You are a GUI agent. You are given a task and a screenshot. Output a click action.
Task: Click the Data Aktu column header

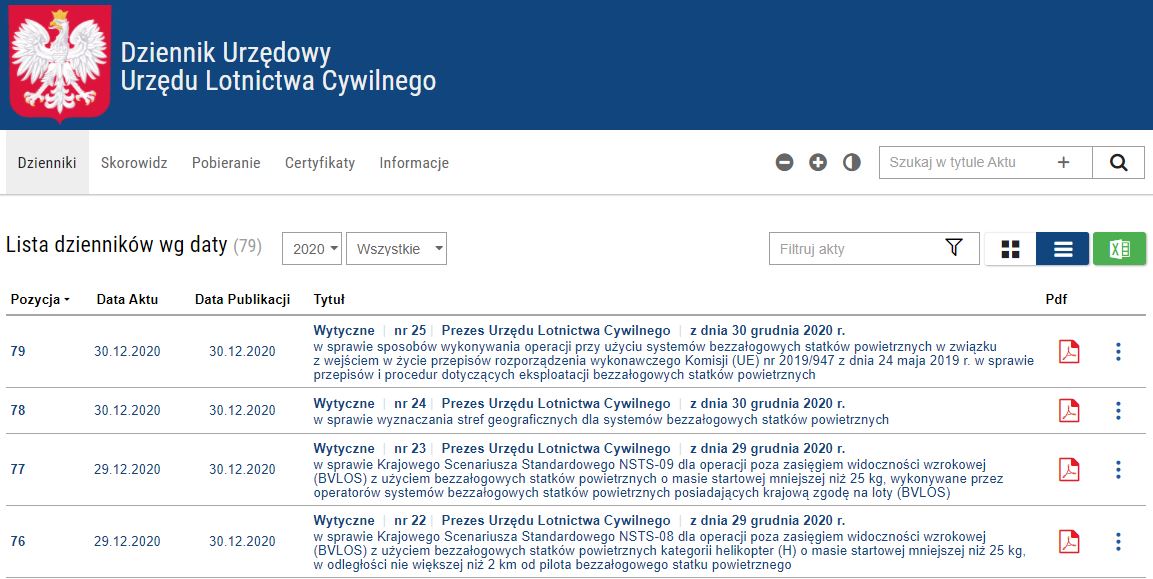click(x=127, y=299)
